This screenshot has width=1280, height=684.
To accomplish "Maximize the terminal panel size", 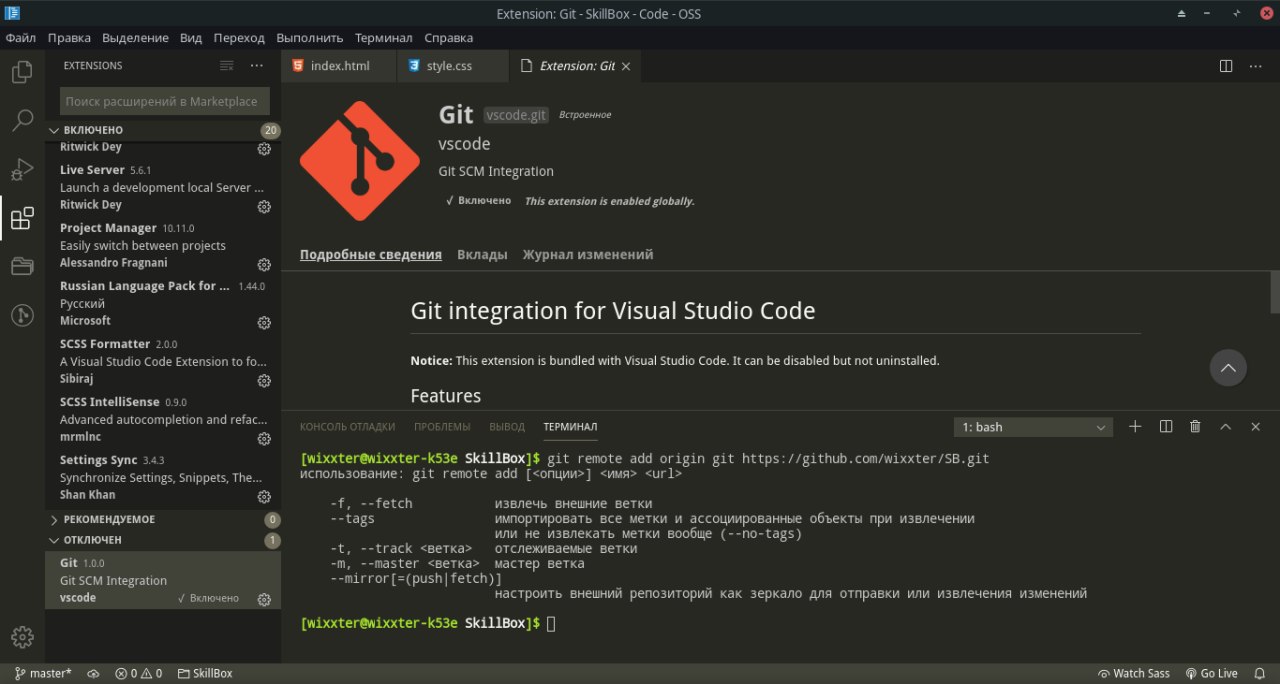I will click(1225, 427).
